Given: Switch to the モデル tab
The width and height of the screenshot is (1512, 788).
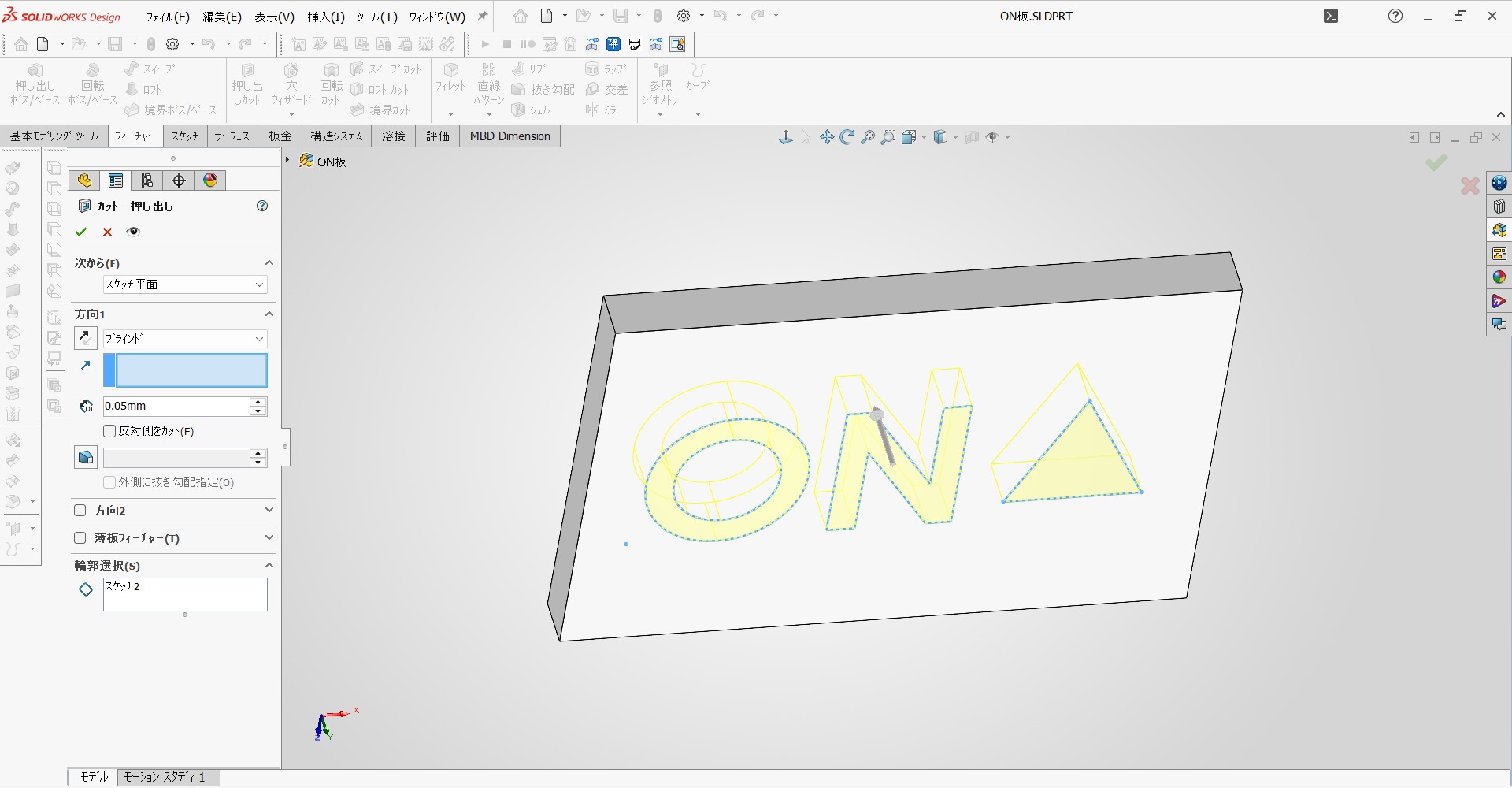Looking at the screenshot, I should pyautogui.click(x=94, y=777).
